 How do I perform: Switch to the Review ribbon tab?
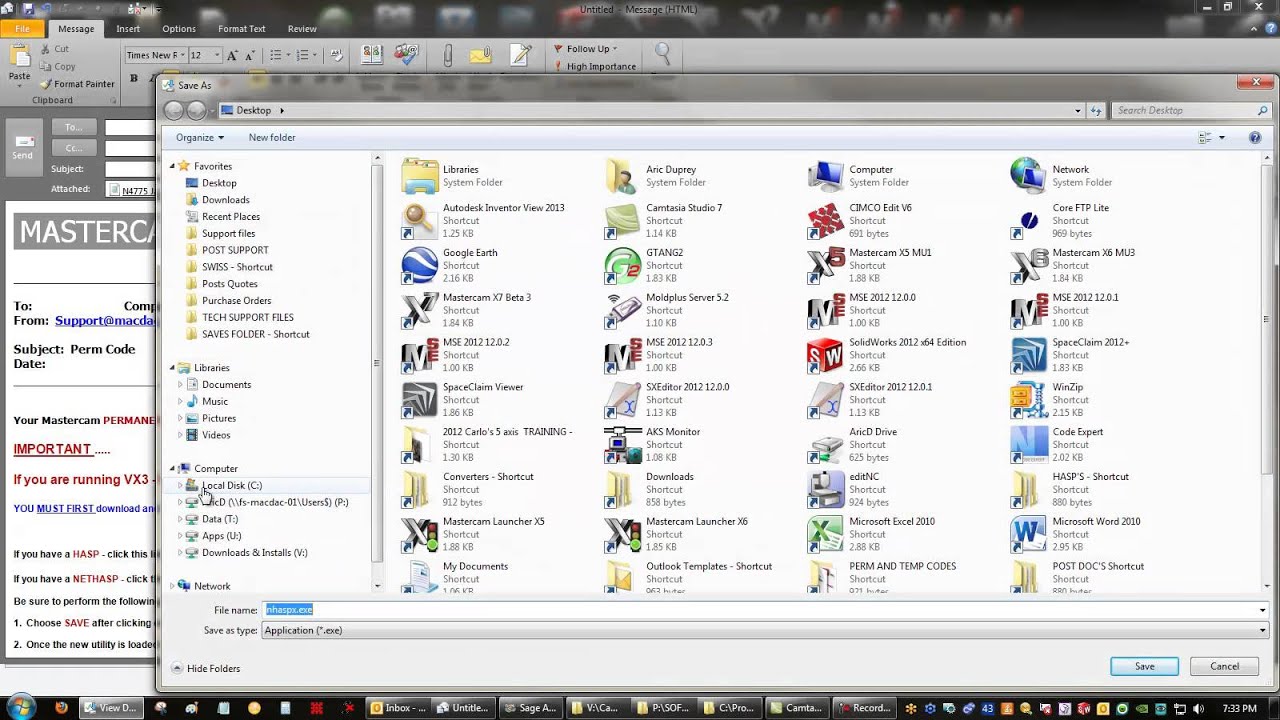(x=302, y=29)
